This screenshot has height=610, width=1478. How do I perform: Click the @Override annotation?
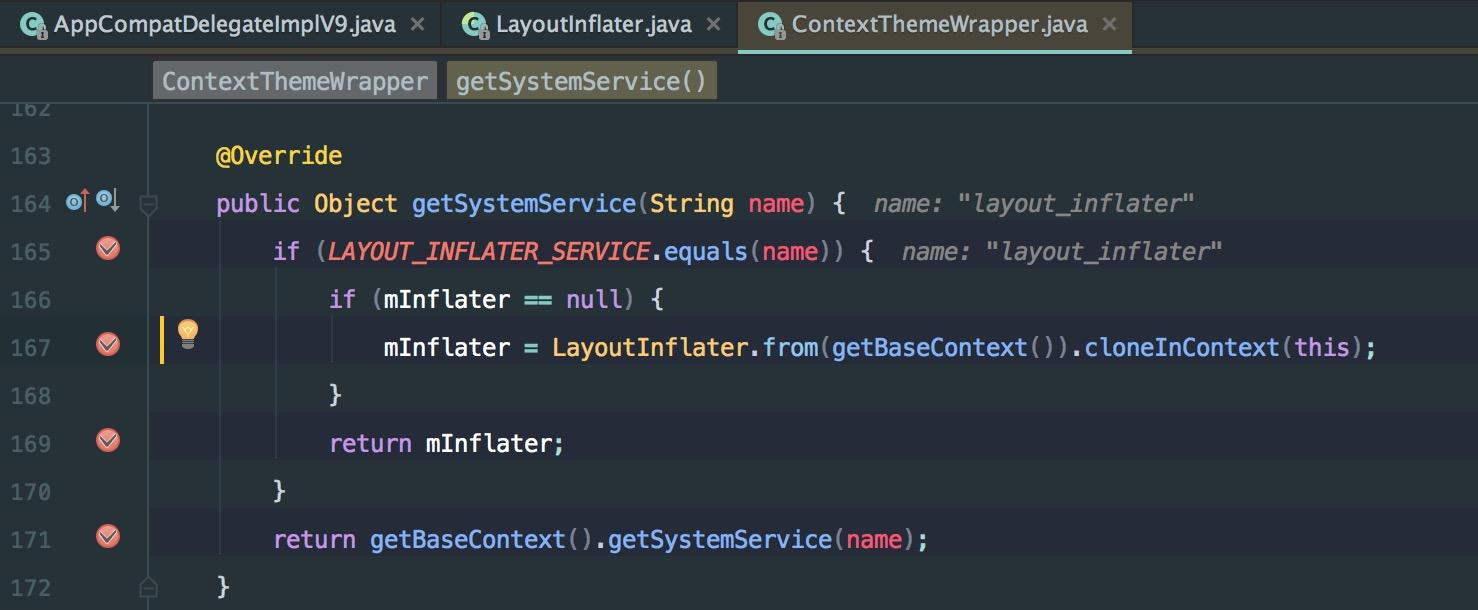click(x=279, y=156)
